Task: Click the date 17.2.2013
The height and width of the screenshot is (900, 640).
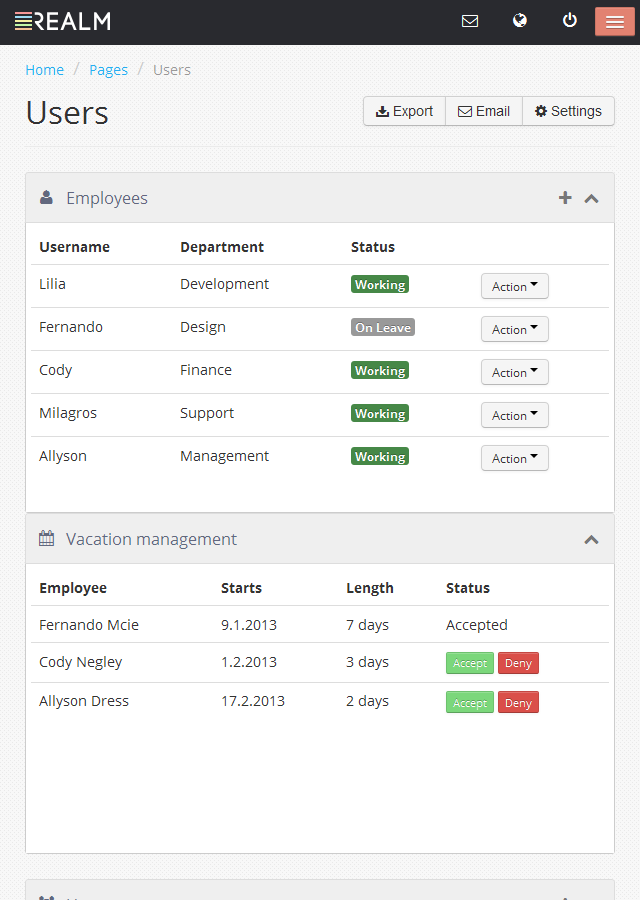Action: (253, 701)
